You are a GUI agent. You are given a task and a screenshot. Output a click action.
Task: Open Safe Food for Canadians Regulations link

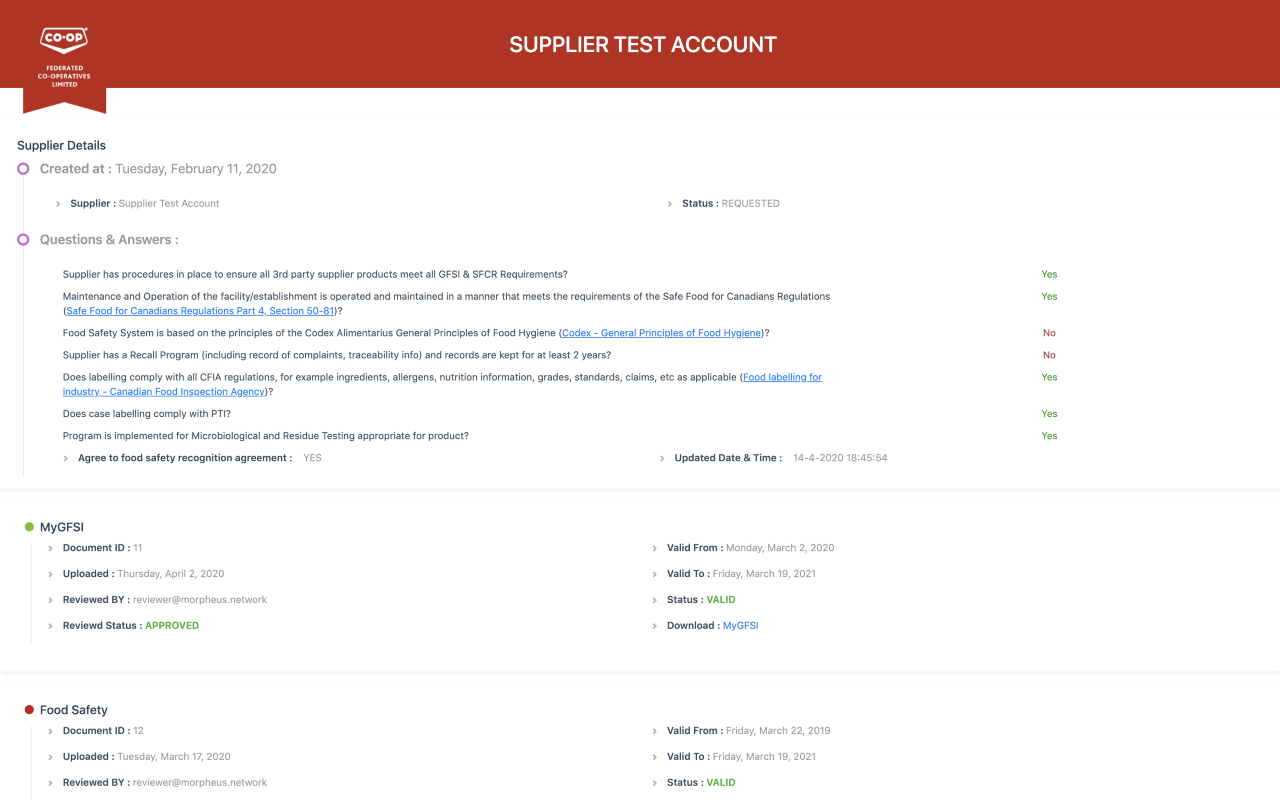click(x=200, y=311)
